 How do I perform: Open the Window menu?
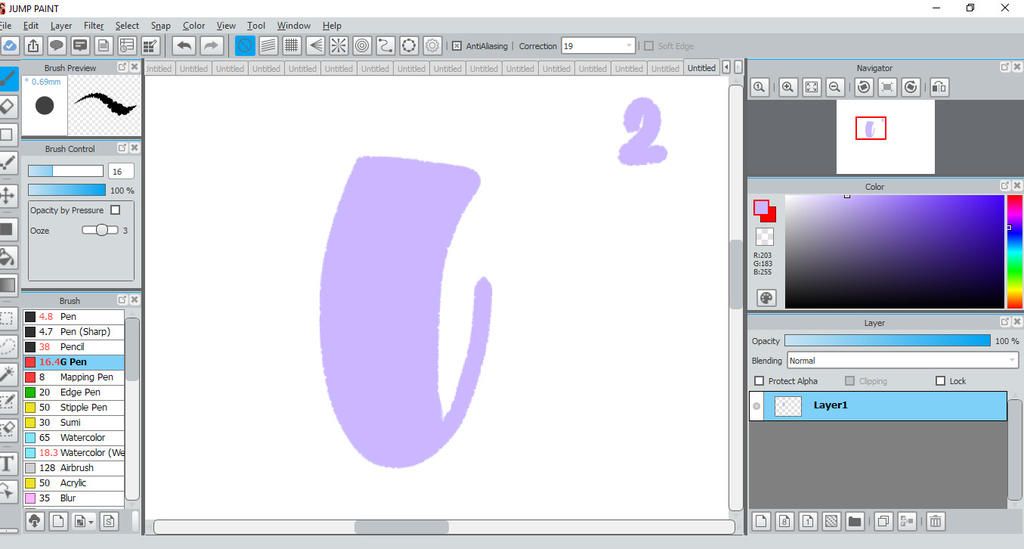(x=293, y=25)
